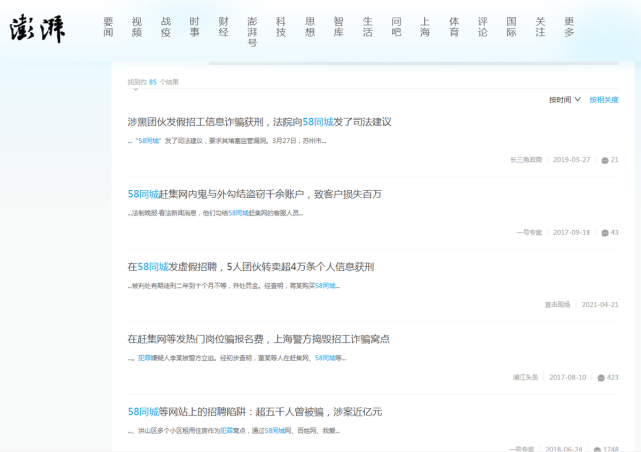Click the date 2019-03-27
The width and height of the screenshot is (641, 452).
[572, 160]
